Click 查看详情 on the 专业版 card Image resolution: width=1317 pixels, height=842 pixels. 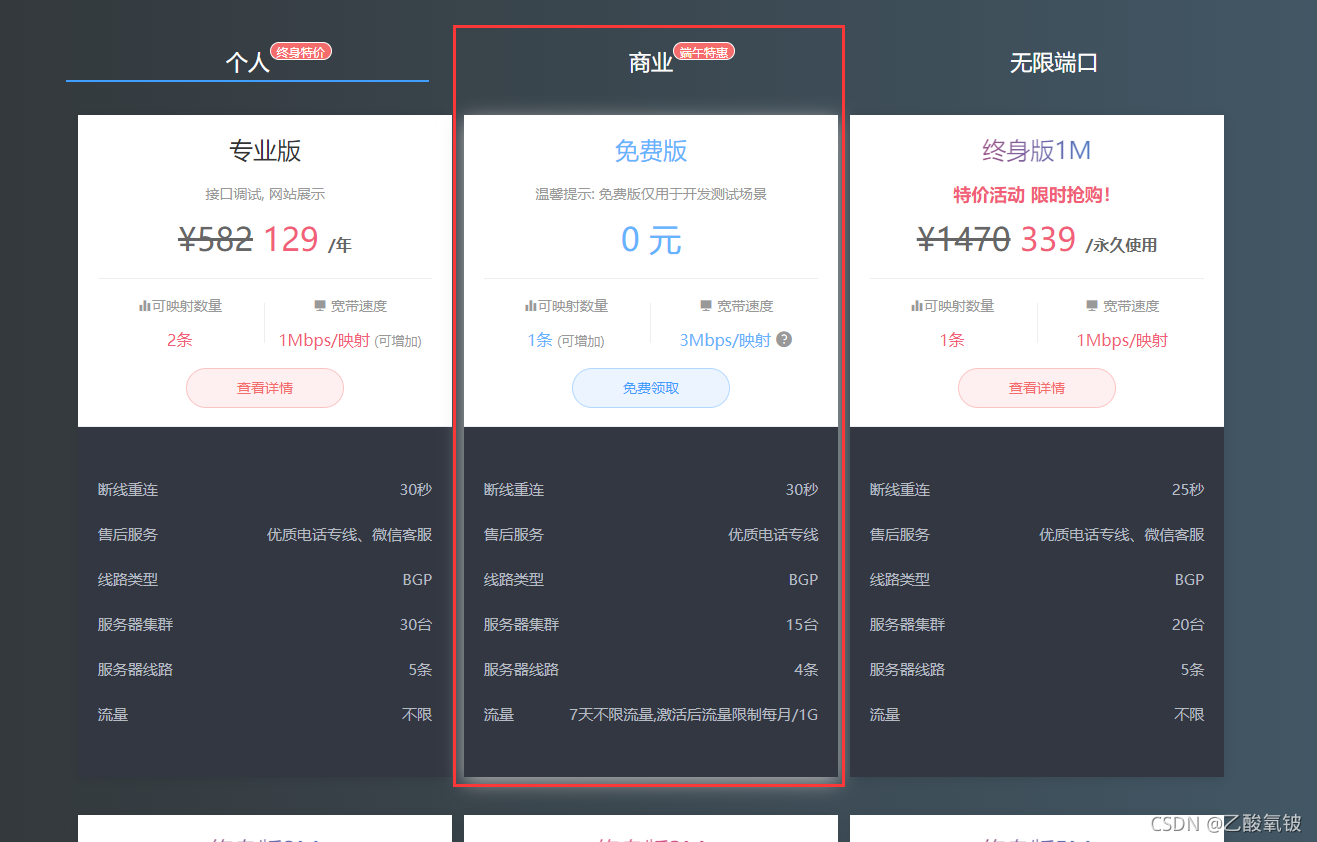264,388
